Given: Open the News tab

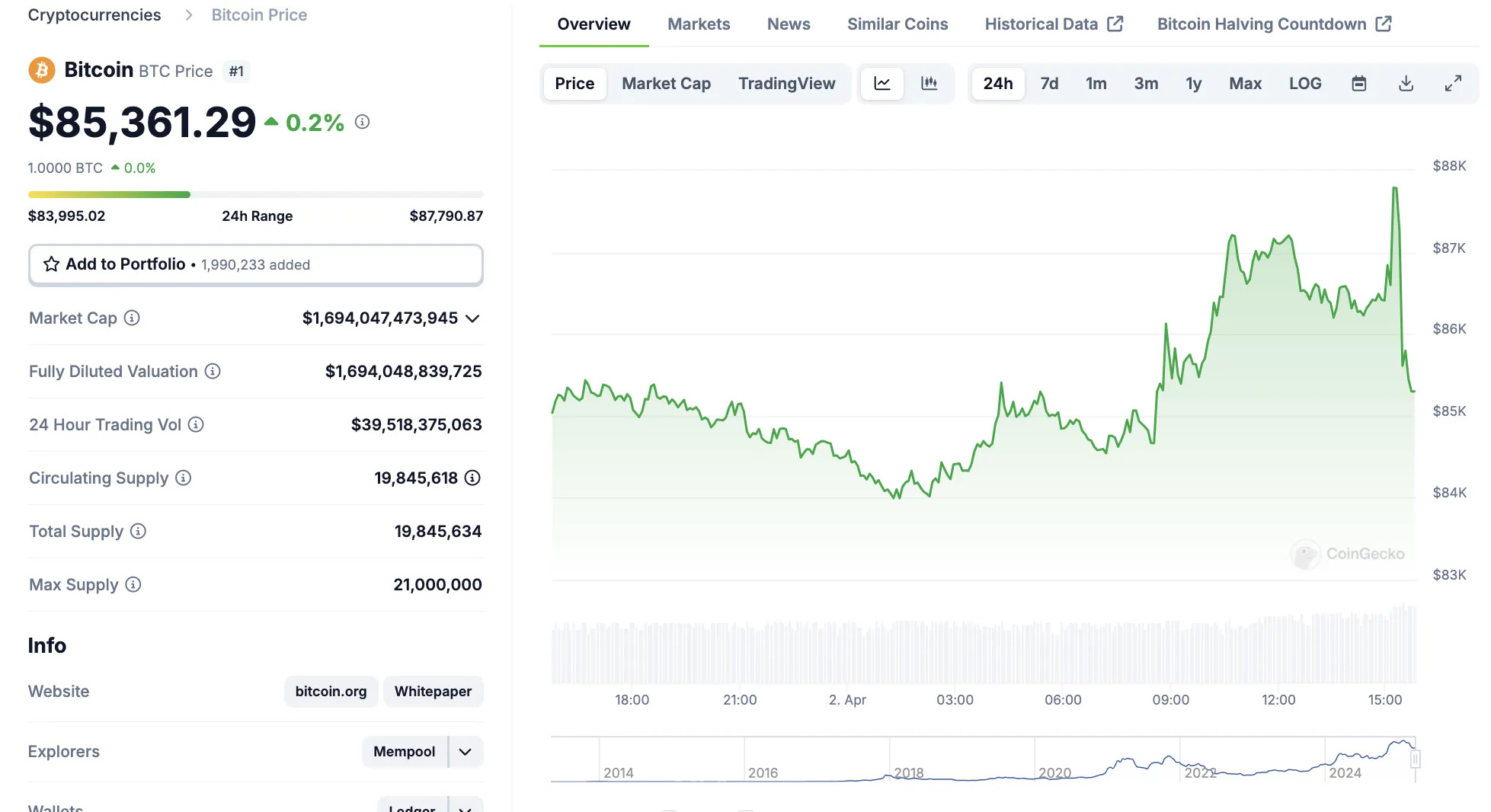Looking at the screenshot, I should click(789, 24).
